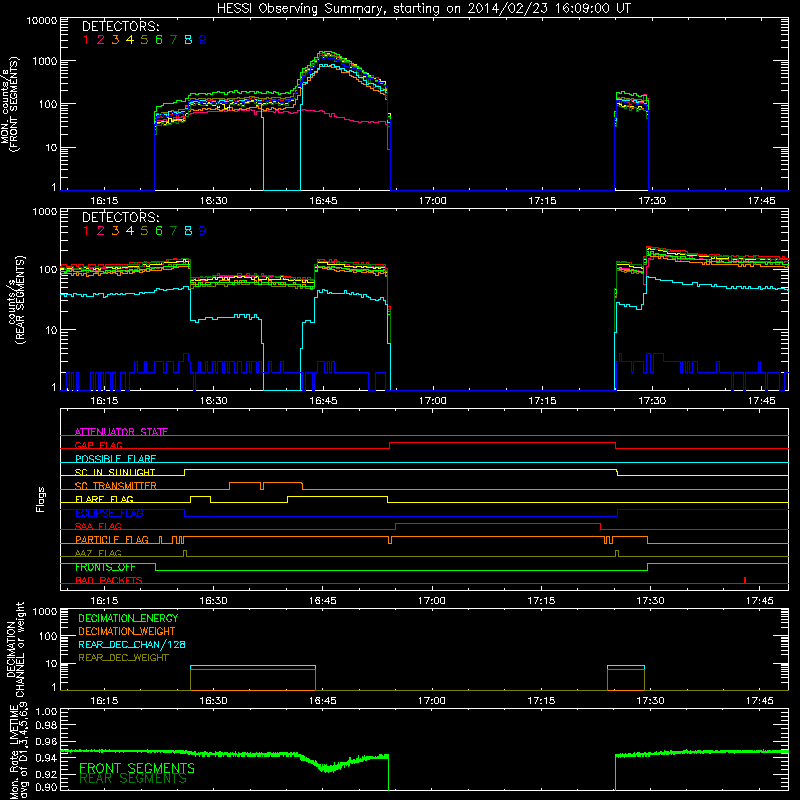This screenshot has height=800, width=800.
Task: Click DECIMATION CHANNEL or weight axis label
Action: 15,650
